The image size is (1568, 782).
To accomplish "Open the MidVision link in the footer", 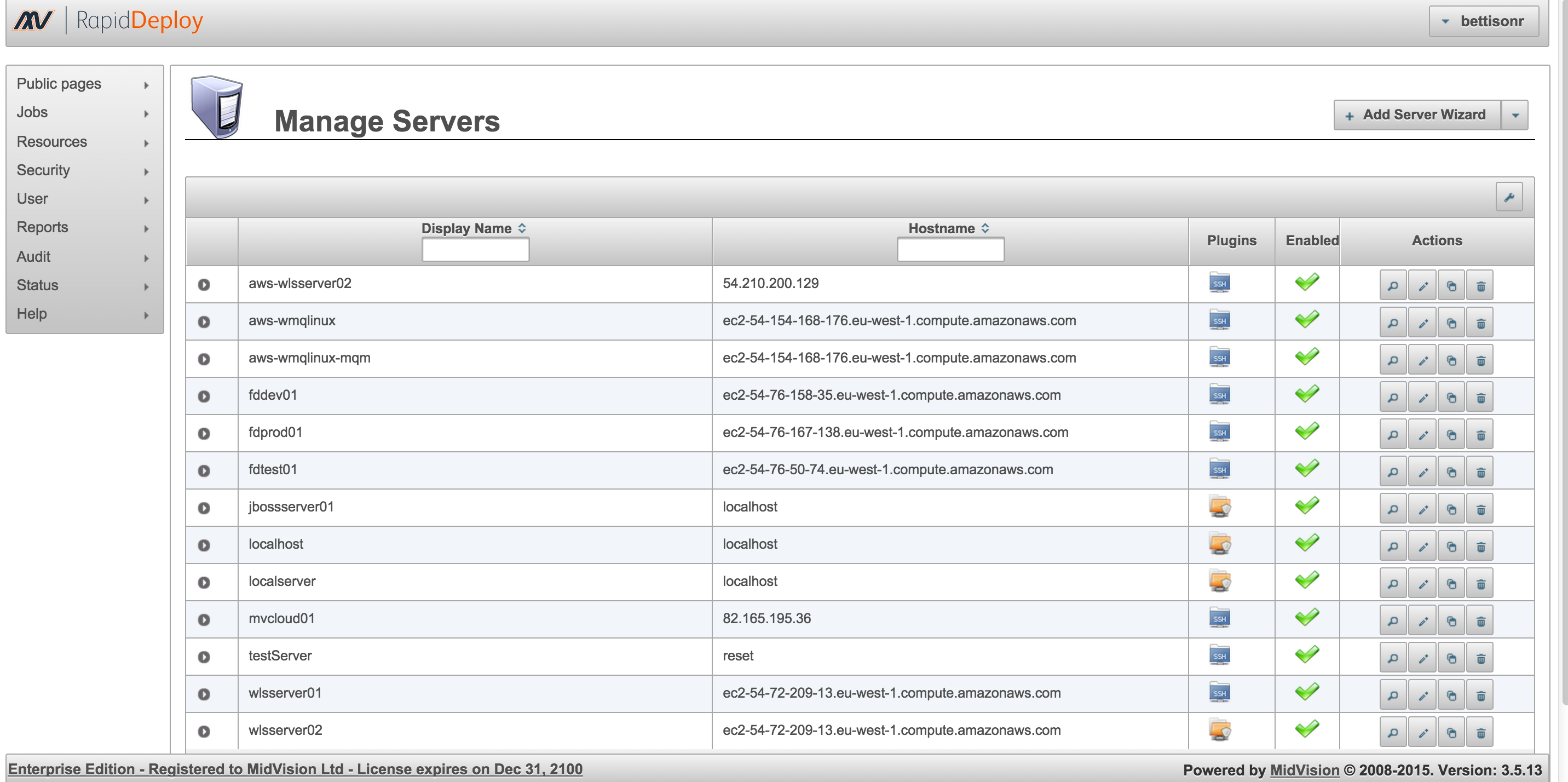I will pos(1305,770).
